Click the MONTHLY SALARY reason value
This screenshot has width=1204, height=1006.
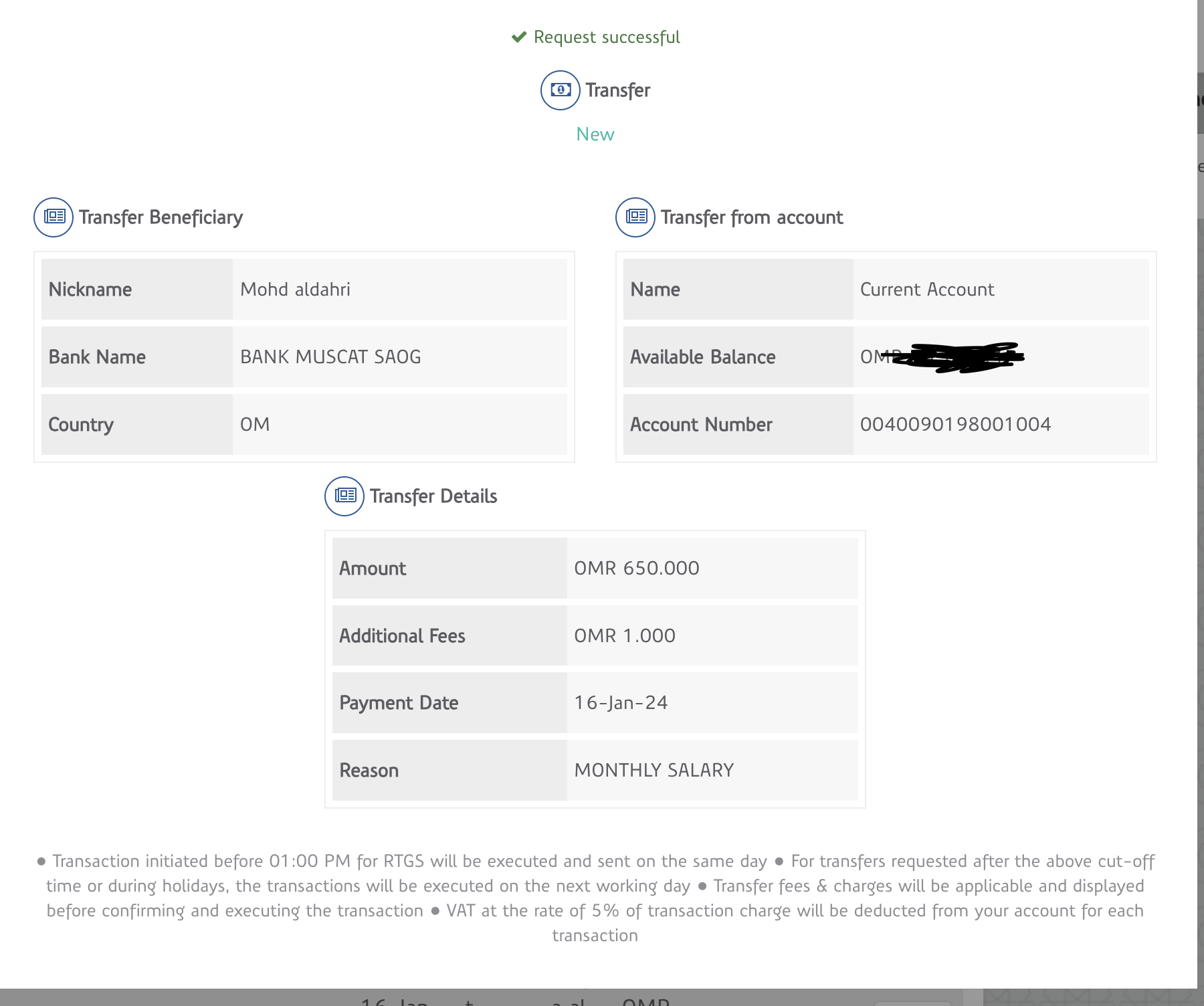(654, 771)
